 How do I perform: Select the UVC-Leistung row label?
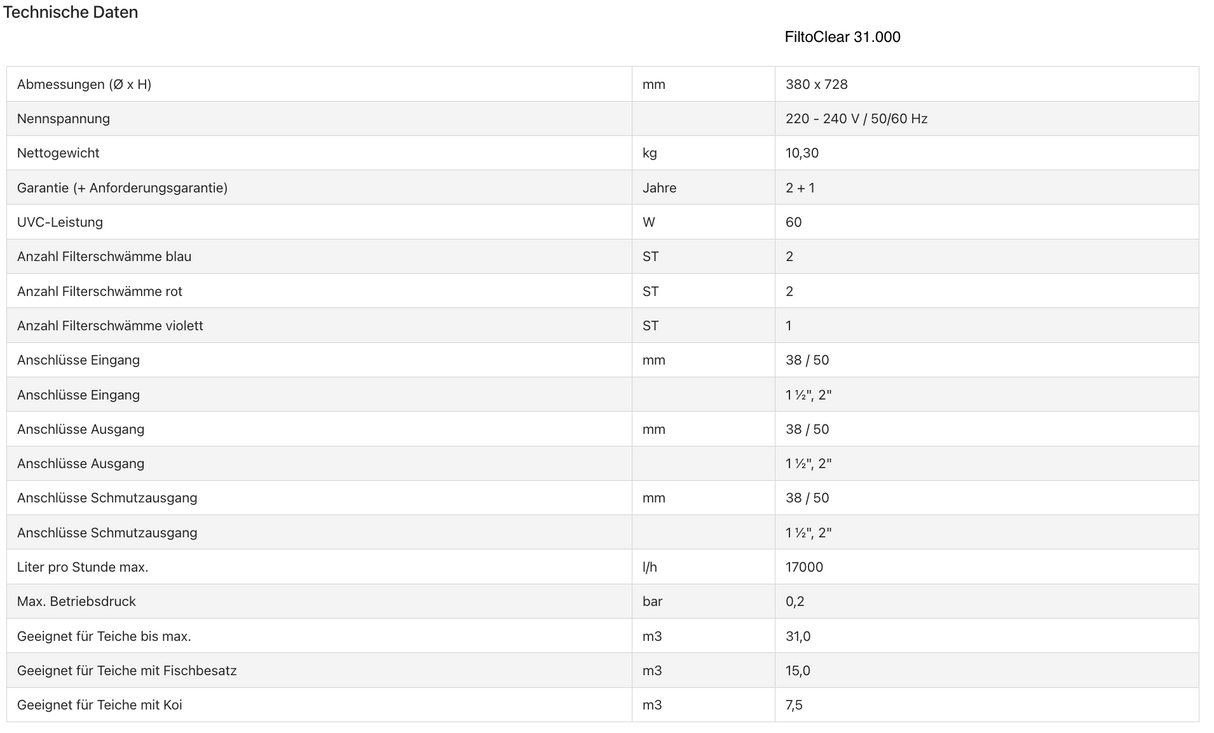click(x=60, y=222)
